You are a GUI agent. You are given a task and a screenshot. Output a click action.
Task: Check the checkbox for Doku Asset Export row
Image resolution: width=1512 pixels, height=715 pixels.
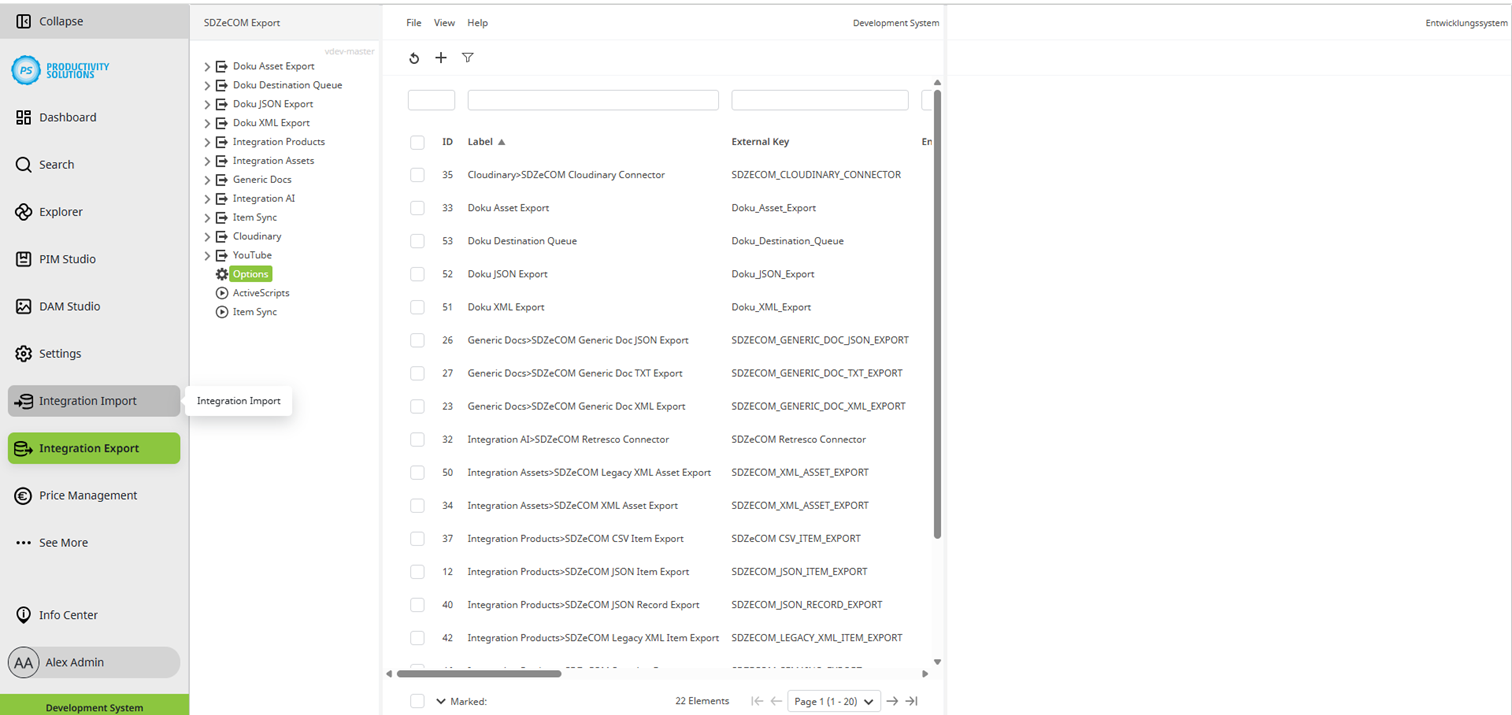[417, 207]
